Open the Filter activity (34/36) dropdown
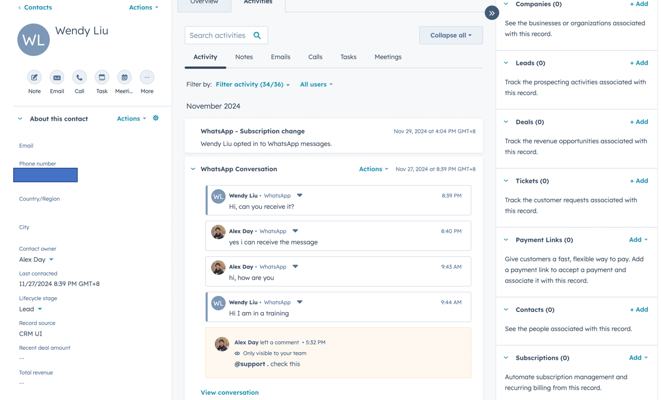Viewport: 661px width, 400px height. (253, 84)
